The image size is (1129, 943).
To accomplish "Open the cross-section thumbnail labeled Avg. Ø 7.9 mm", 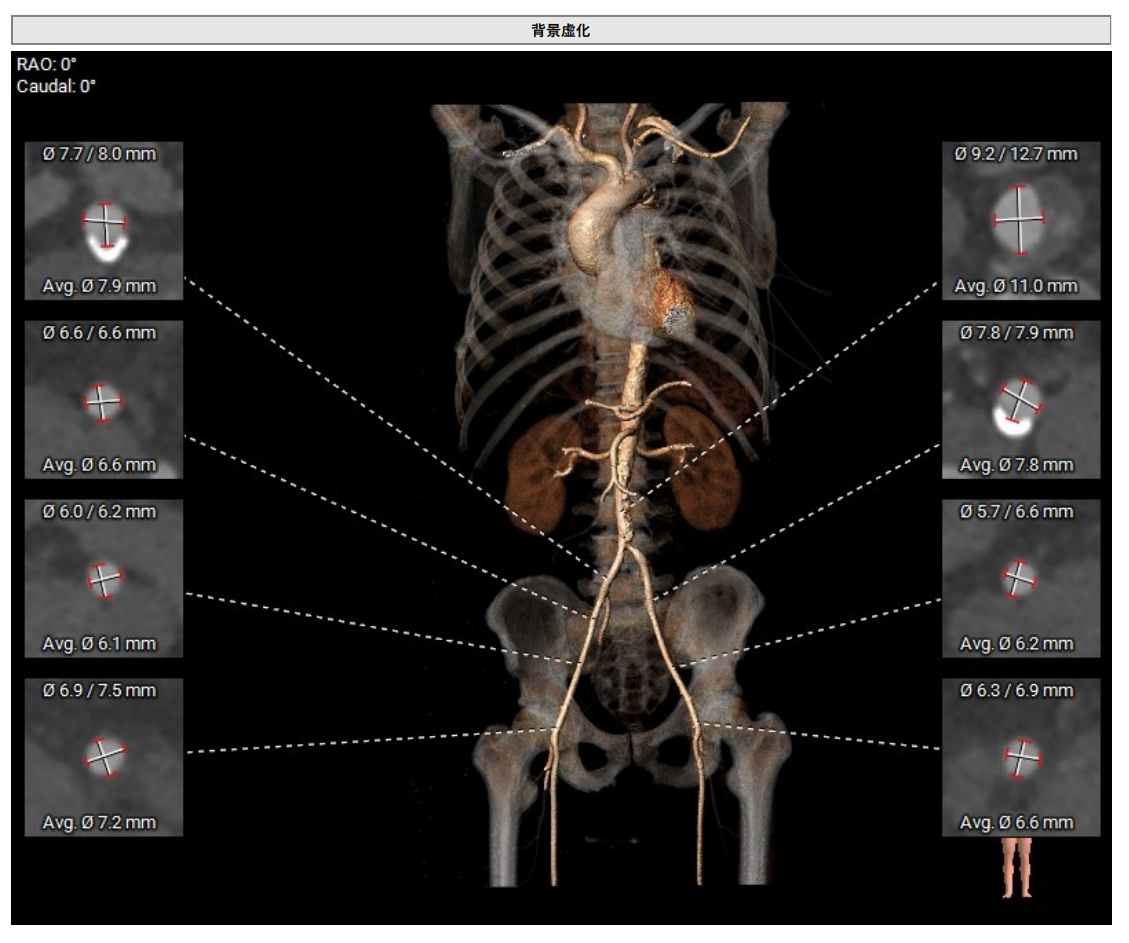I will 104,220.
